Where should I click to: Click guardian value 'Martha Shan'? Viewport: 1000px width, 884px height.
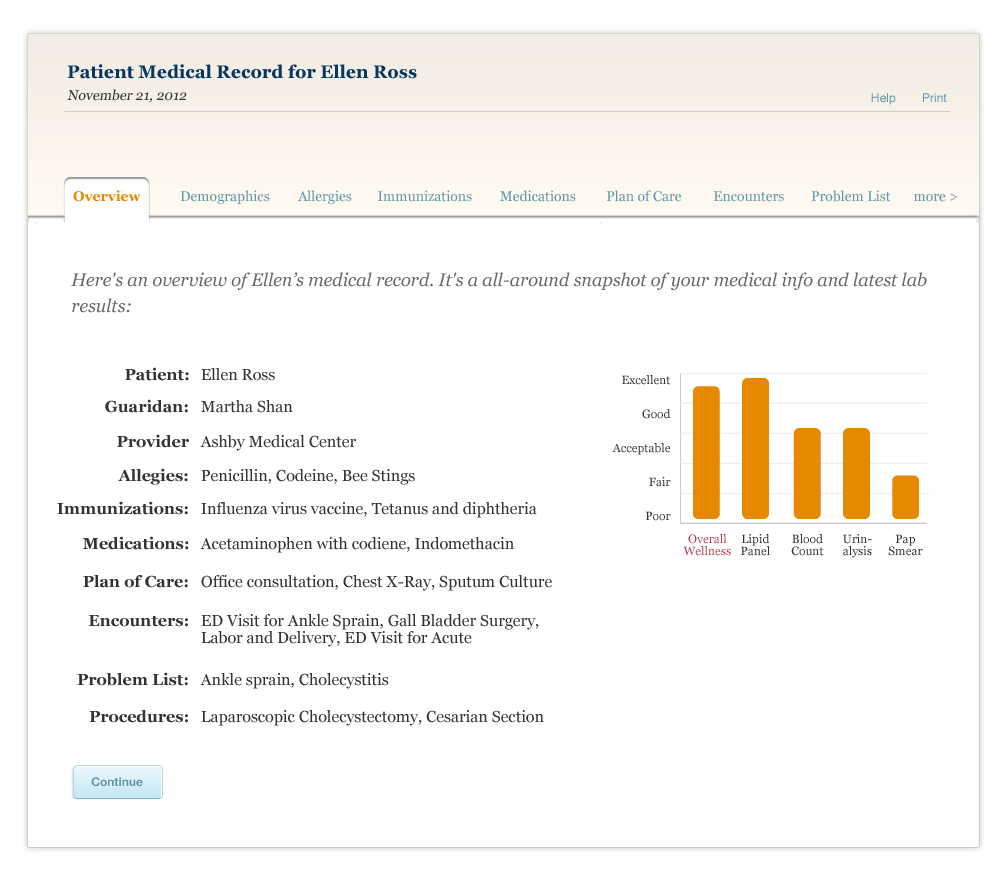(246, 407)
